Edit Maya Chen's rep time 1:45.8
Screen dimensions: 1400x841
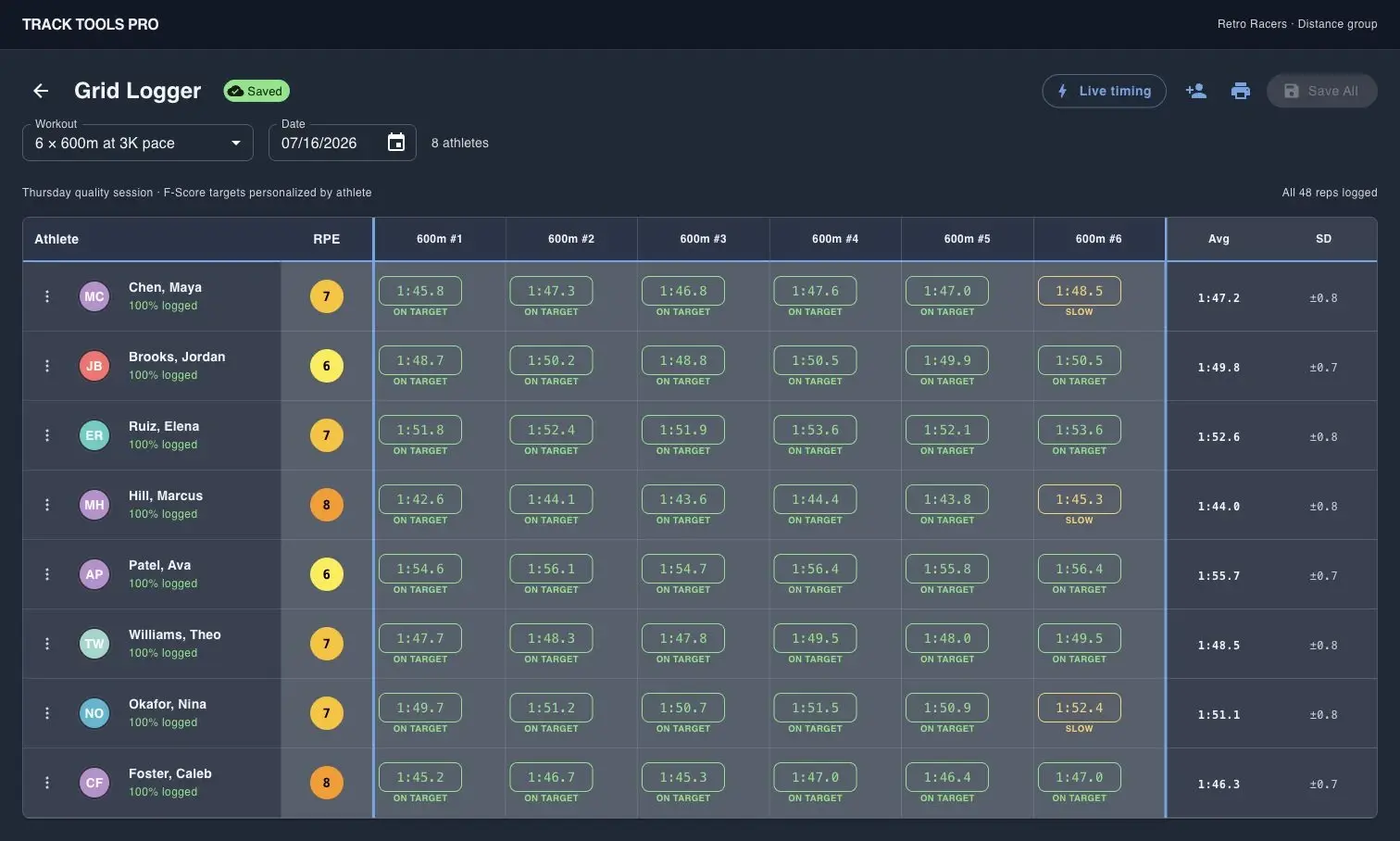click(x=420, y=291)
